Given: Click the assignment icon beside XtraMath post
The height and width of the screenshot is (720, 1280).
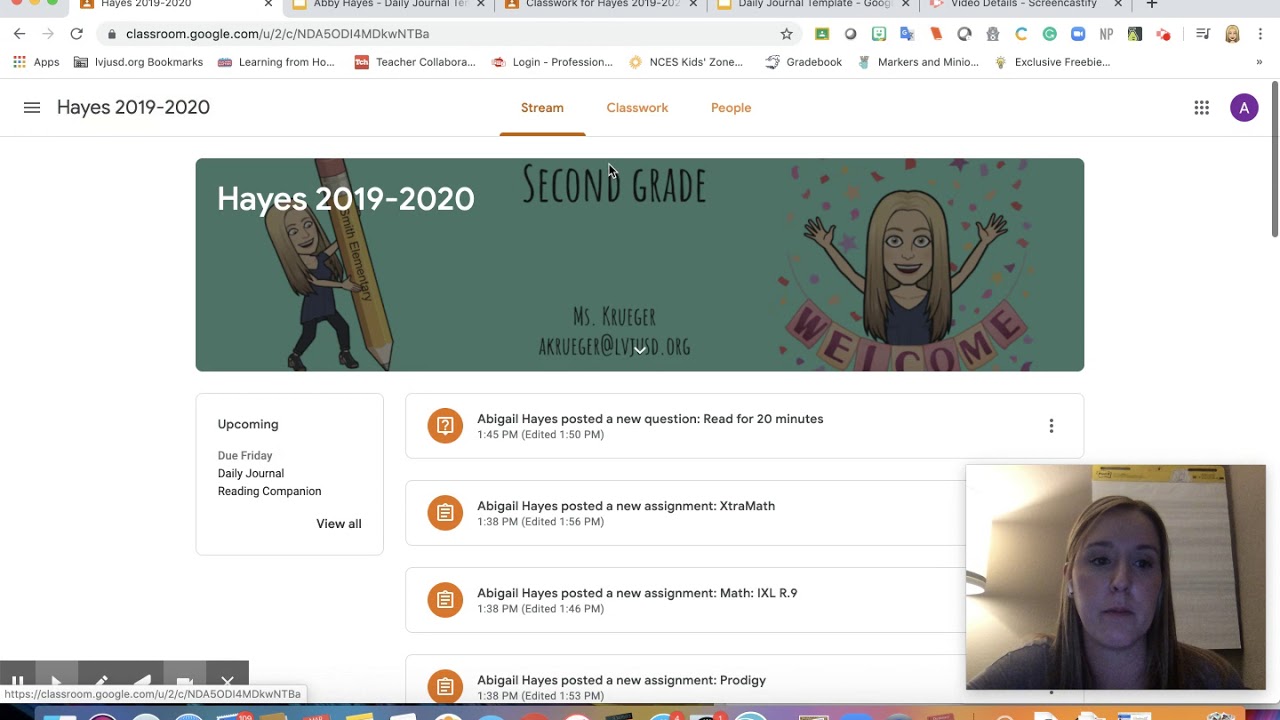Looking at the screenshot, I should [445, 513].
